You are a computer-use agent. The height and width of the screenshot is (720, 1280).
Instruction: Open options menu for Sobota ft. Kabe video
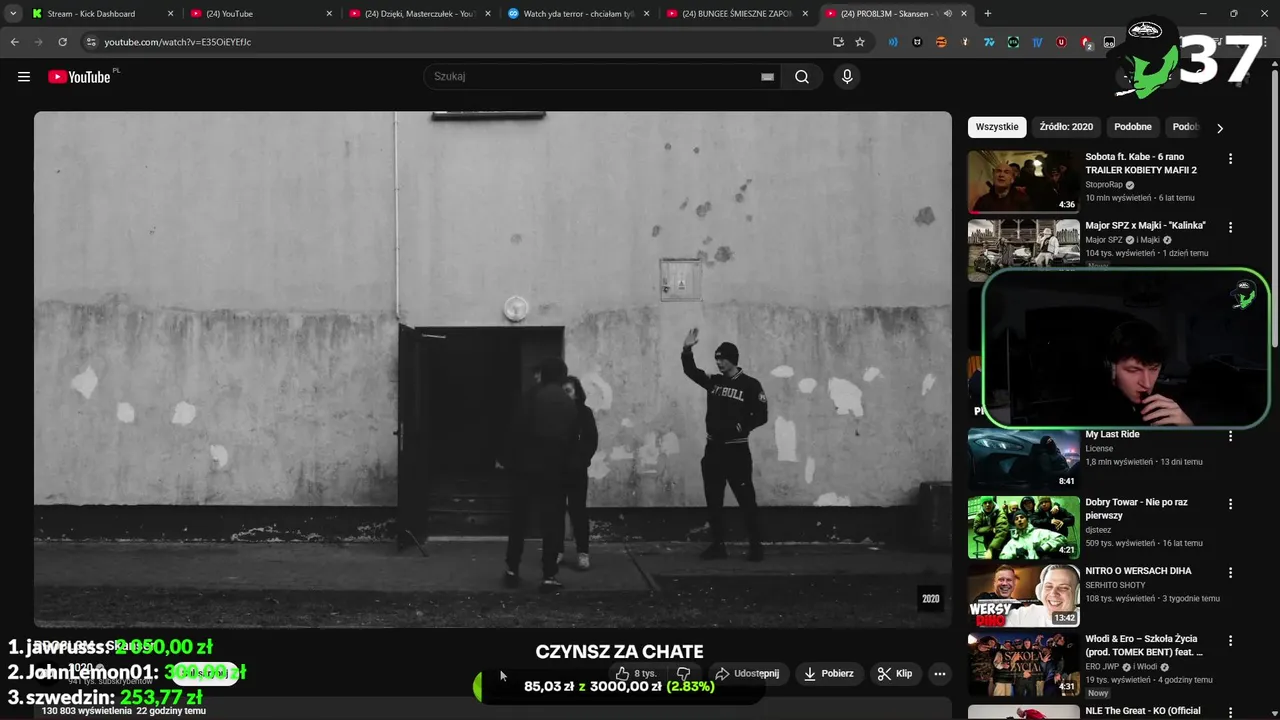pyautogui.click(x=1231, y=159)
